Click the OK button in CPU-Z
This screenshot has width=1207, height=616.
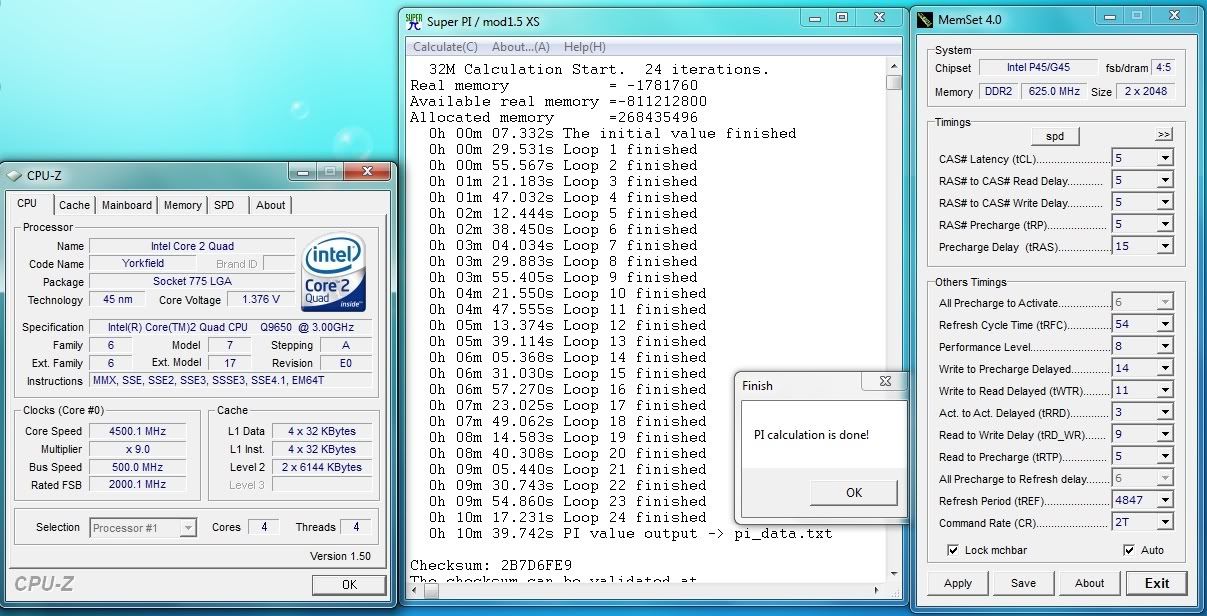[x=349, y=585]
